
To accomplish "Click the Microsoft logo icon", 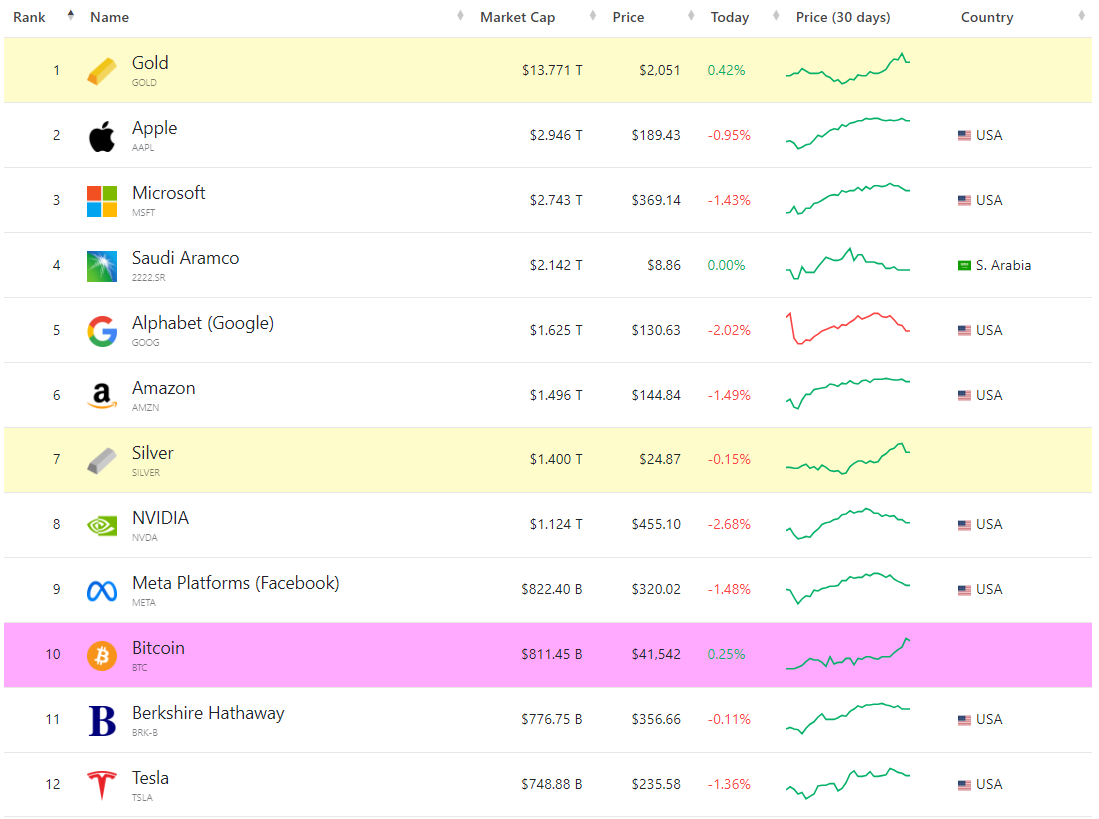I will [x=102, y=201].
